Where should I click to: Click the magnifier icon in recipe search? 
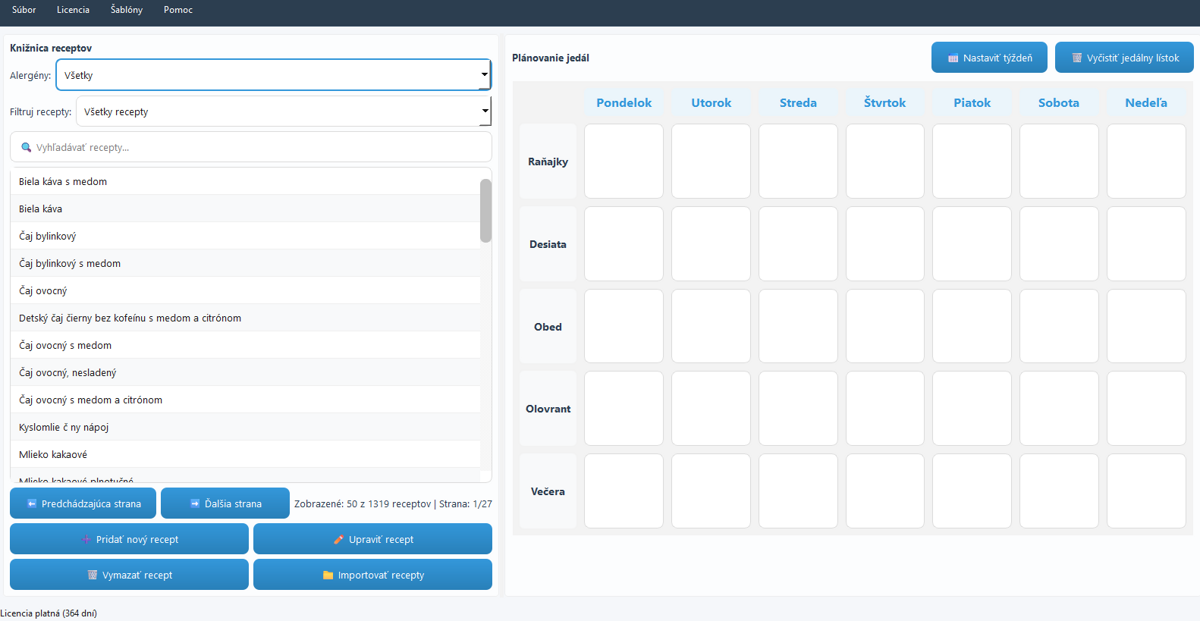[x=26, y=147]
